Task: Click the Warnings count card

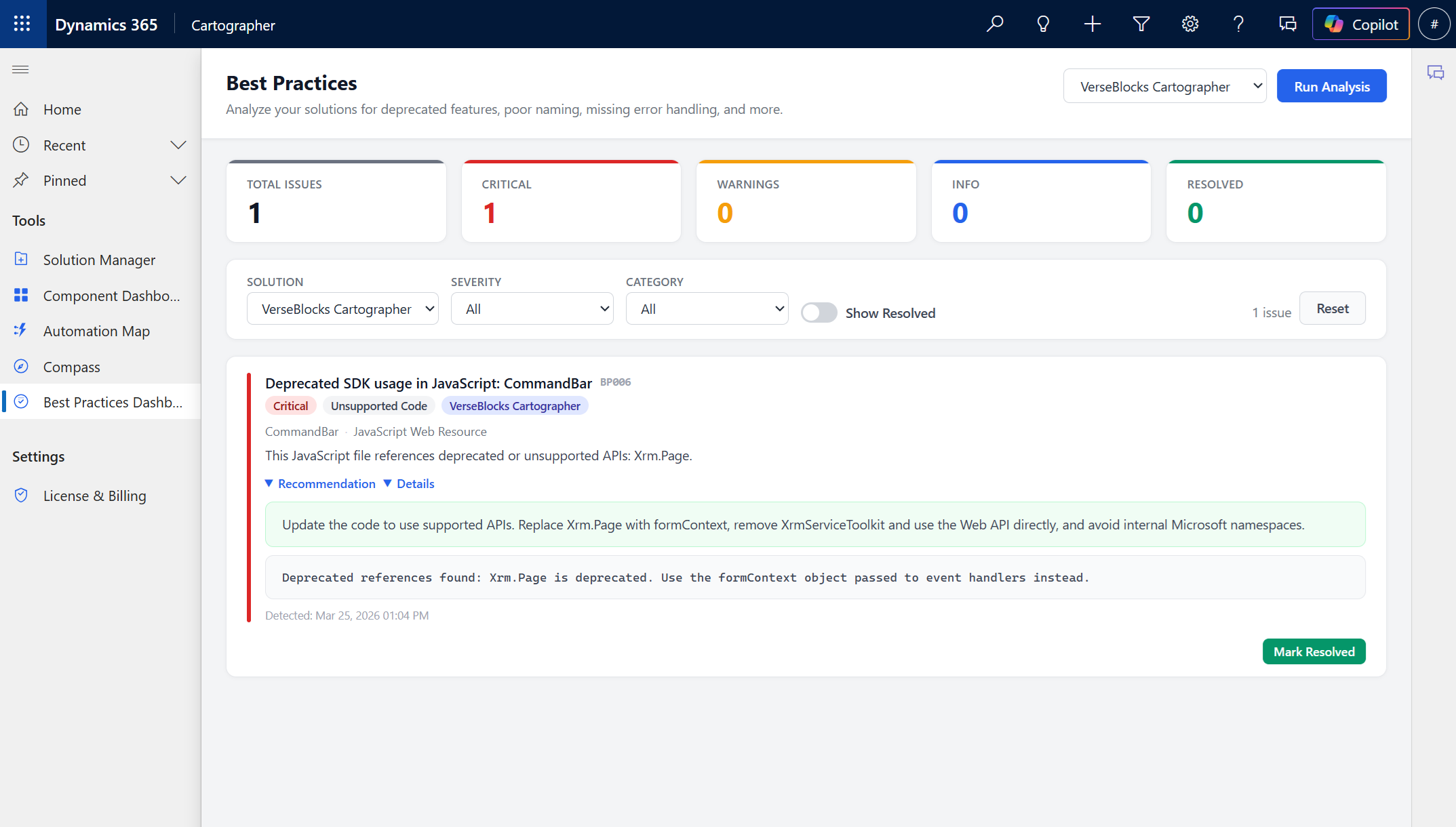Action: (806, 201)
